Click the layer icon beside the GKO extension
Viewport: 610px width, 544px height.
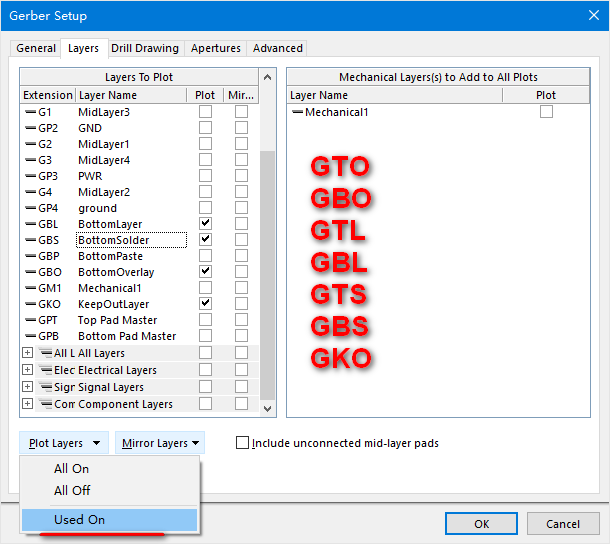pos(30,304)
